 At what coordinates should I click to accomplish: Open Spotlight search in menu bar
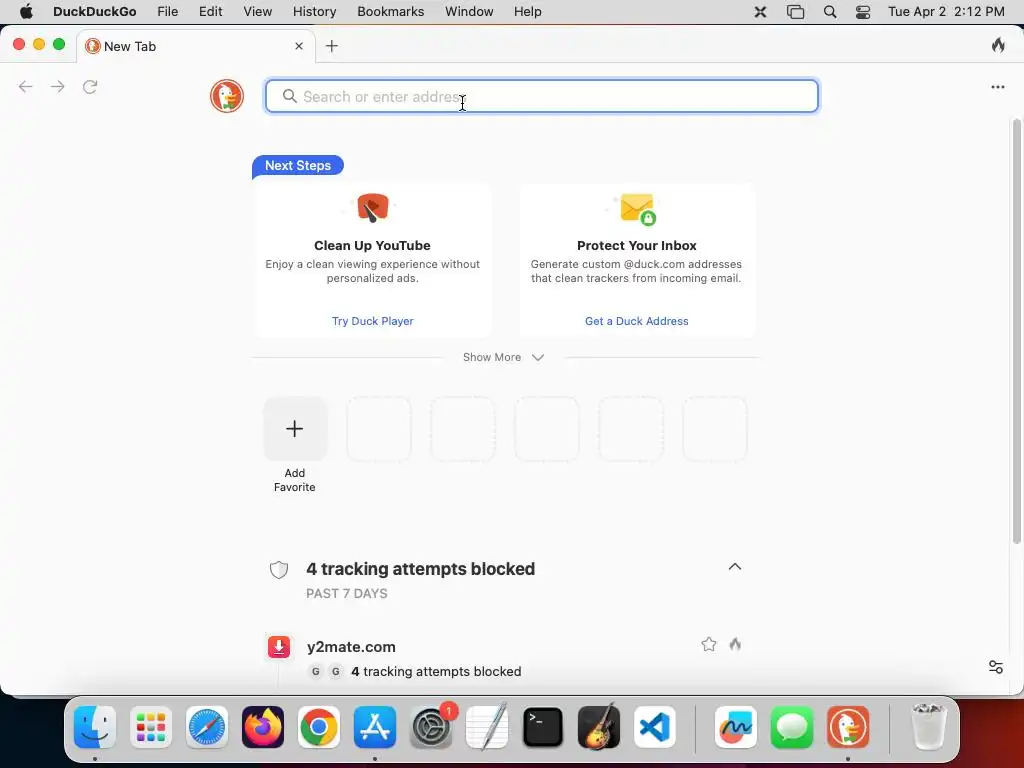pos(829,12)
